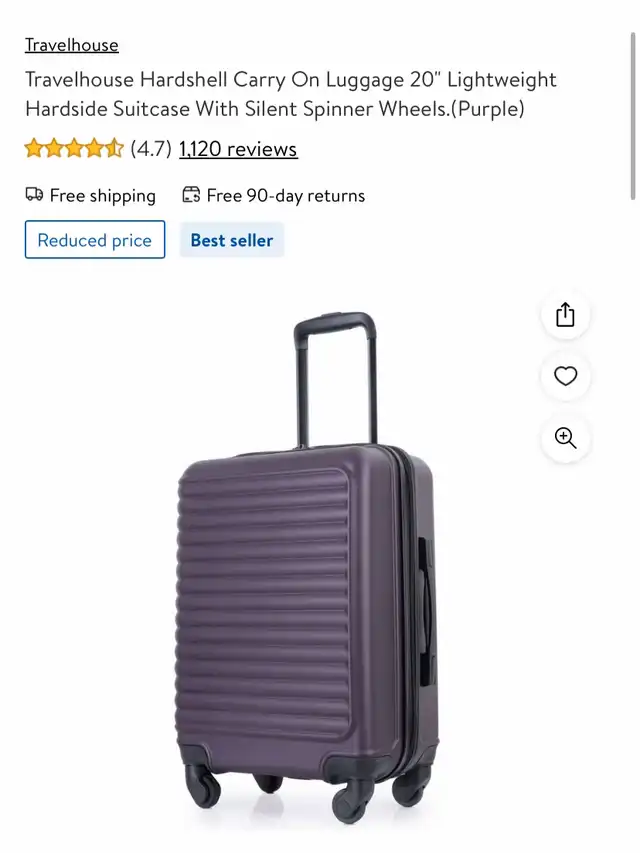The height and width of the screenshot is (853, 640).
Task: Tap the share icon beside the product image
Action: coord(565,314)
